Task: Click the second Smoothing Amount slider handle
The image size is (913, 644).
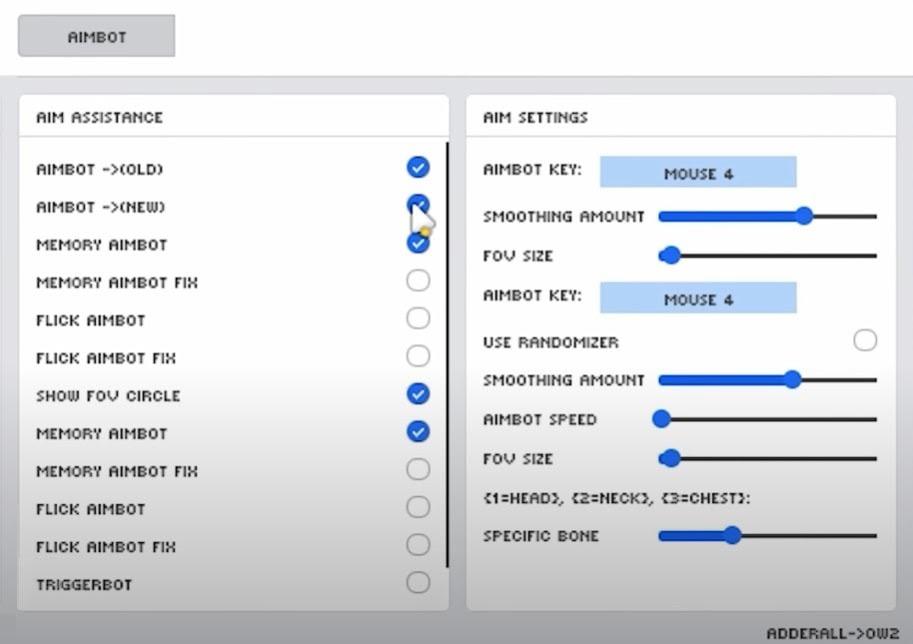Action: (x=793, y=380)
